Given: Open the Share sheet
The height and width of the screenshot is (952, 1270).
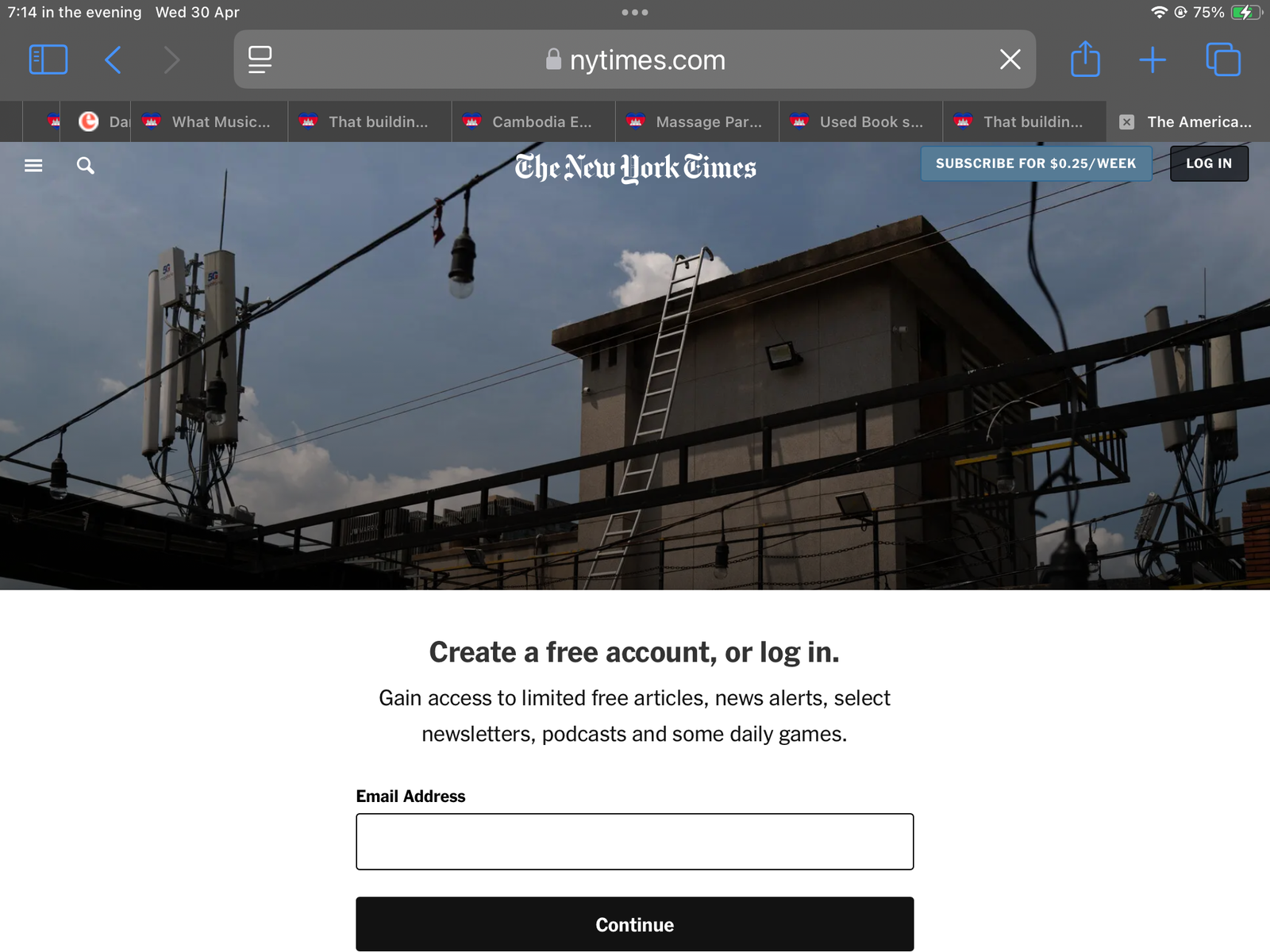Looking at the screenshot, I should click(x=1085, y=59).
